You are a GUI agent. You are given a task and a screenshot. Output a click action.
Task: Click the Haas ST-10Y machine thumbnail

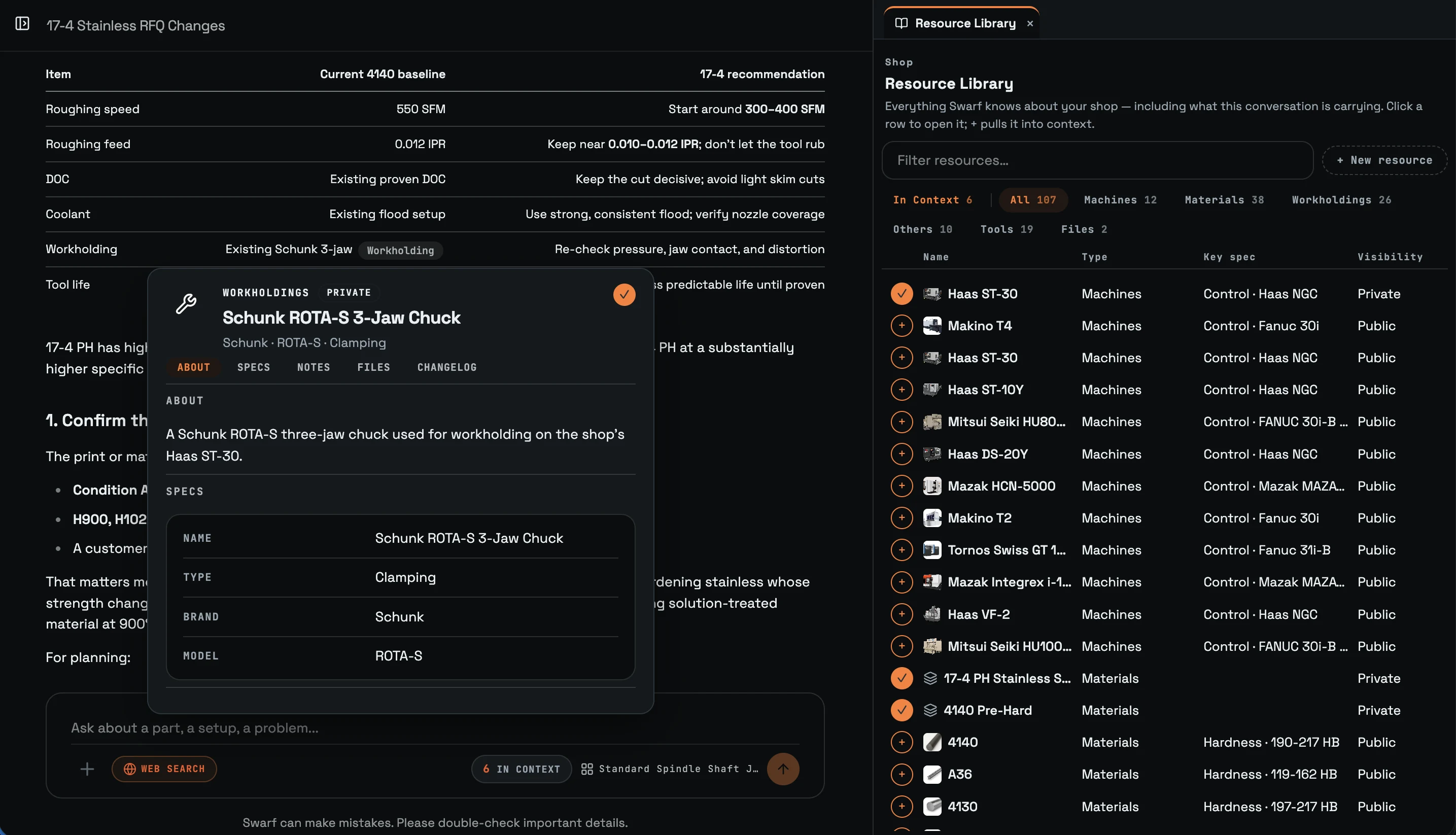(932, 390)
